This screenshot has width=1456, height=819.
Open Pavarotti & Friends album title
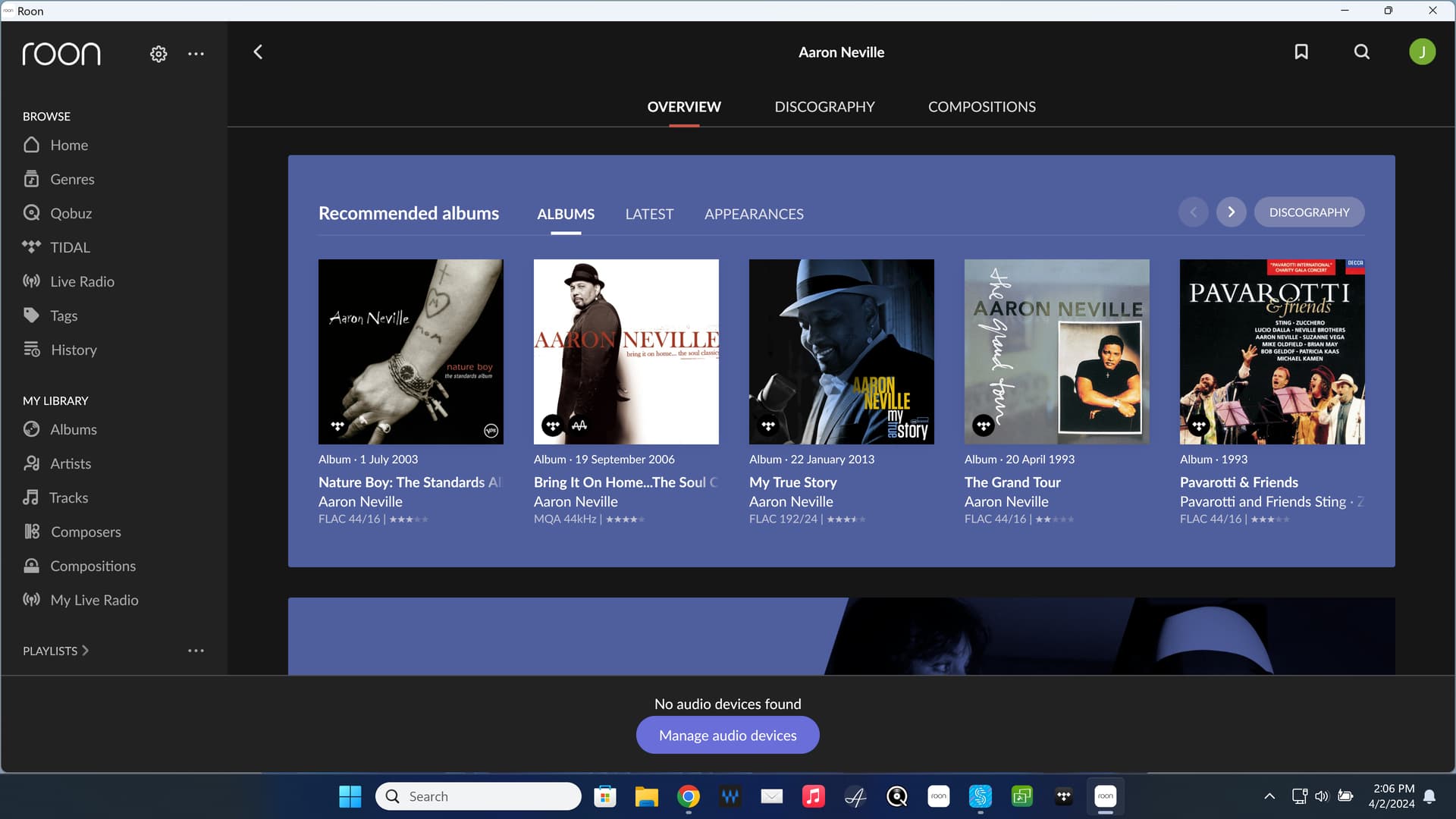coord(1238,482)
